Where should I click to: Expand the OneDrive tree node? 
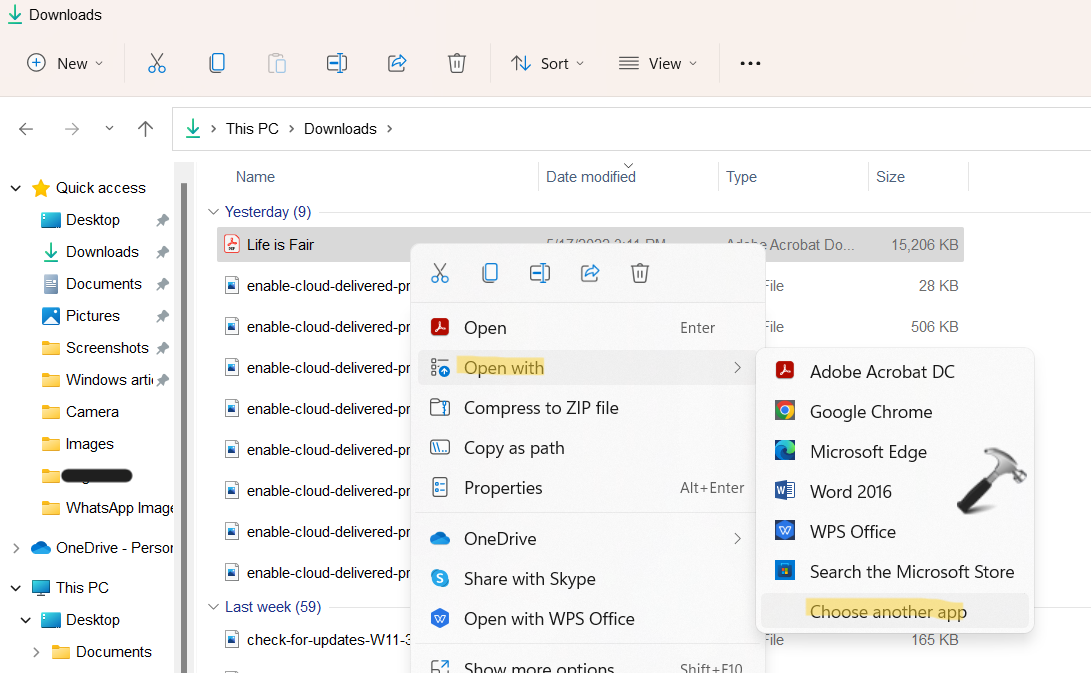click(16, 548)
